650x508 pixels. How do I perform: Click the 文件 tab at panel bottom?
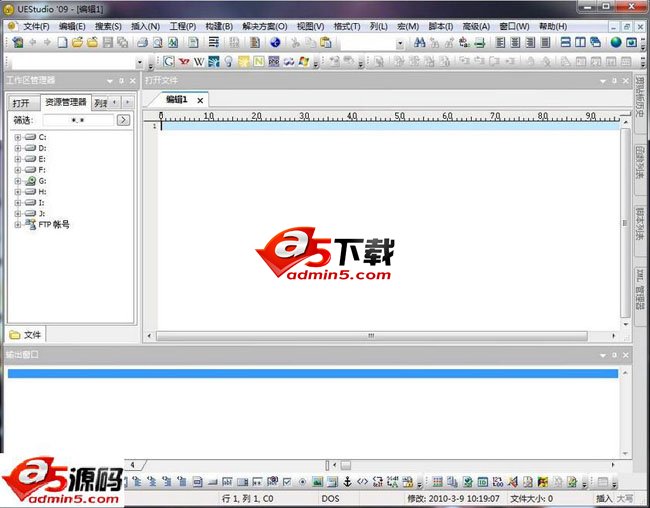26,334
